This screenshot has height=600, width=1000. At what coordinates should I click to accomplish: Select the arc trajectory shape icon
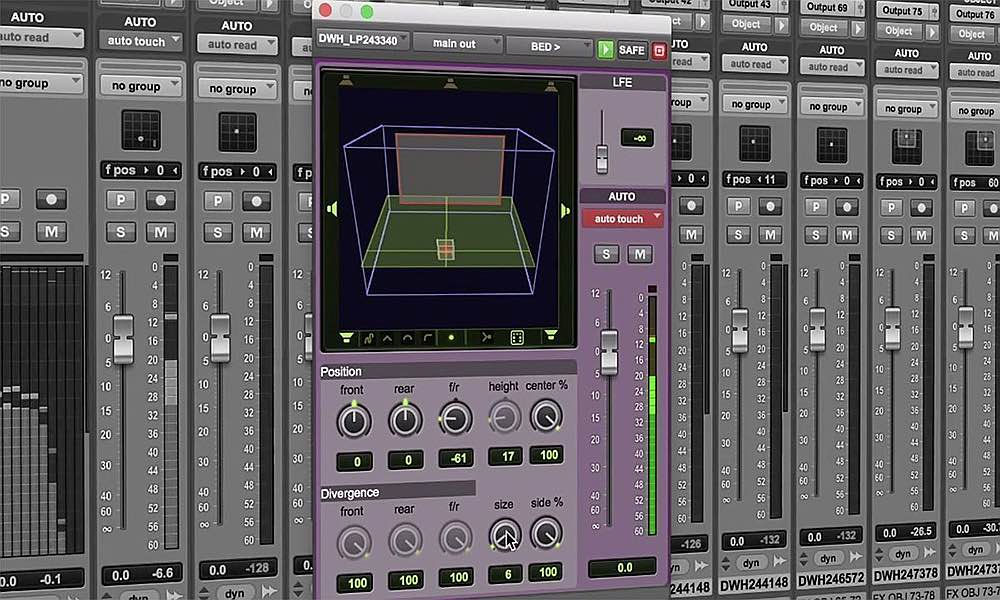click(407, 338)
